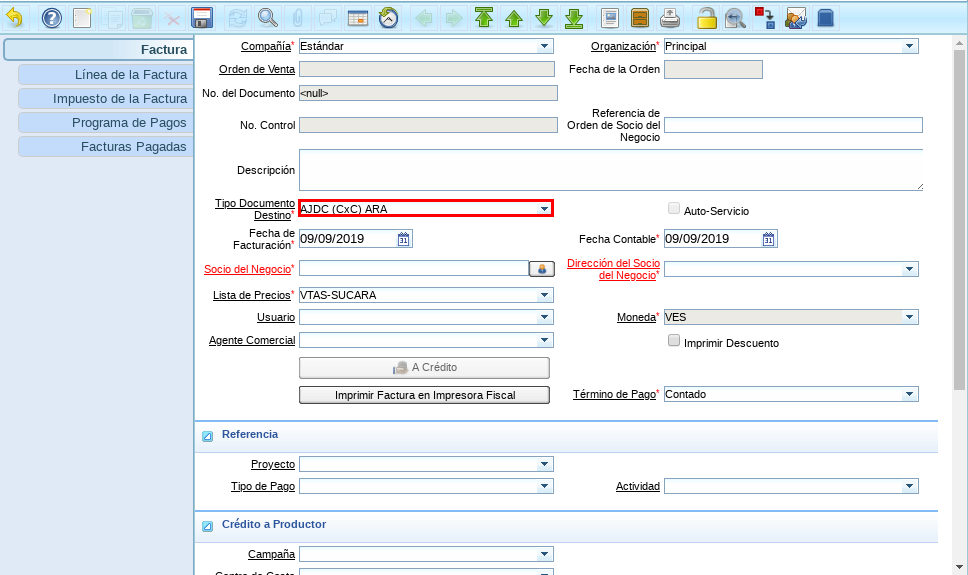Open Product Info with the blue box icon
Screen dimensions: 968x575
point(825,18)
